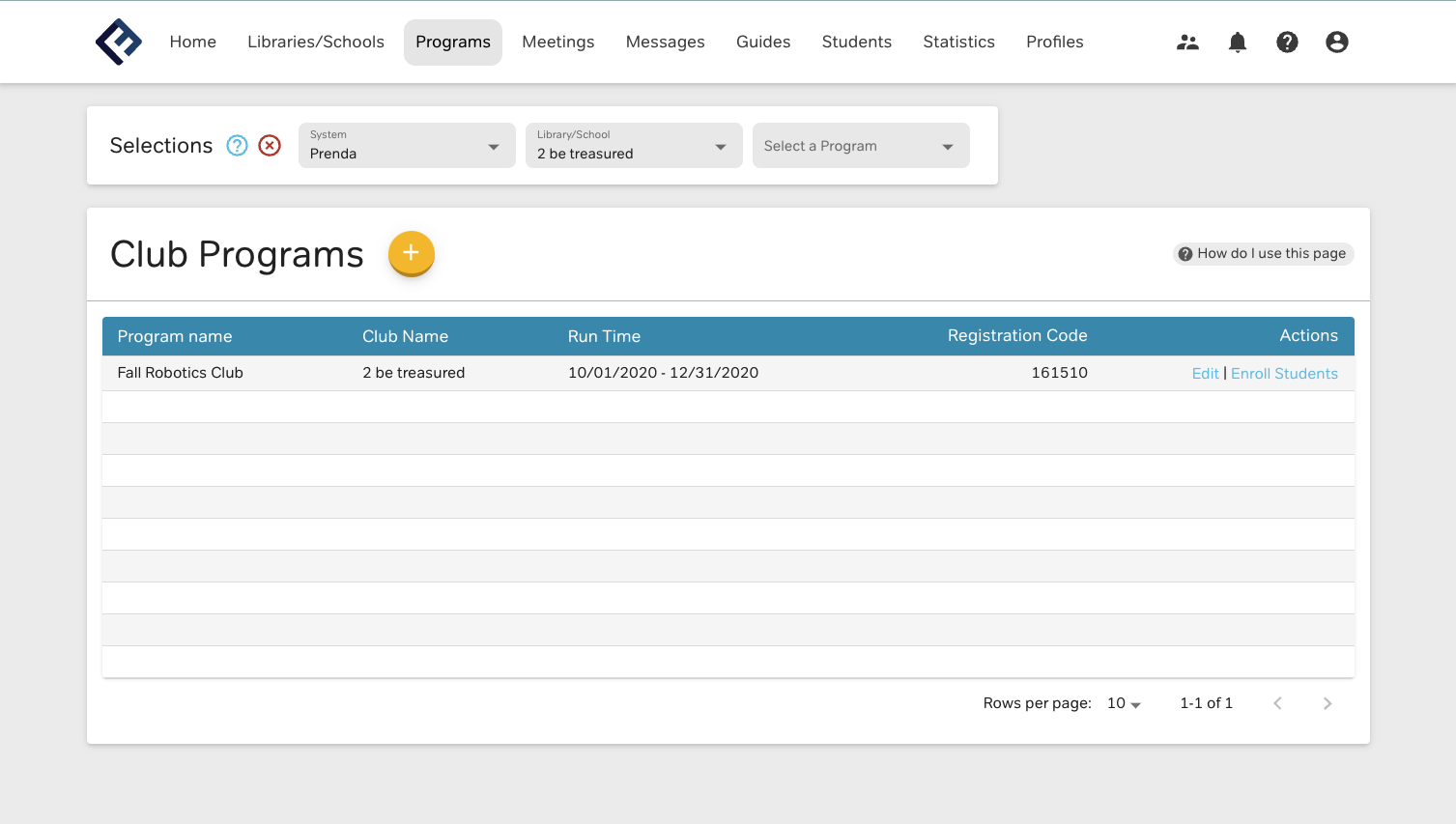This screenshot has width=1456, height=824.
Task: Add a new club program
Action: [411, 253]
